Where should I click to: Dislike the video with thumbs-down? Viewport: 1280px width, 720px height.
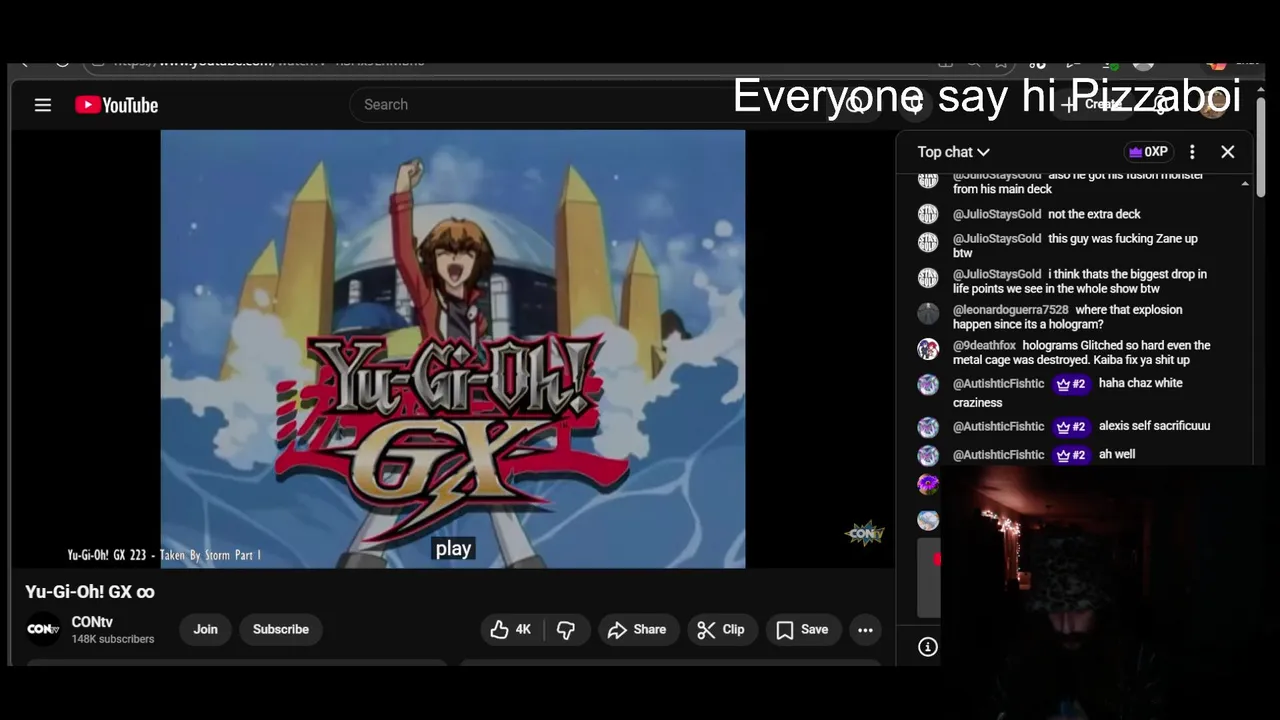(x=566, y=629)
